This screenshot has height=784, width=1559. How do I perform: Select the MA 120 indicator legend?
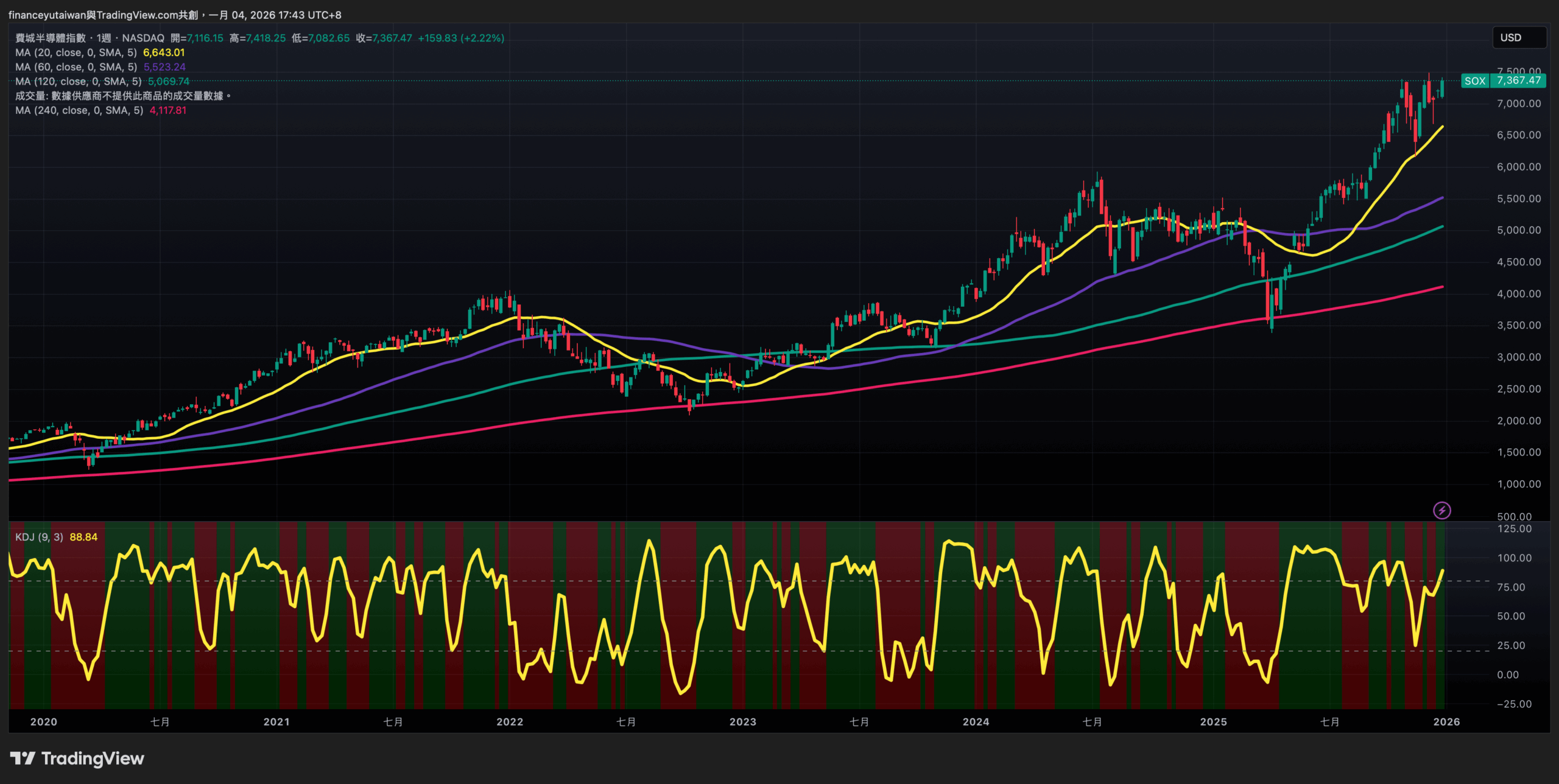78,82
